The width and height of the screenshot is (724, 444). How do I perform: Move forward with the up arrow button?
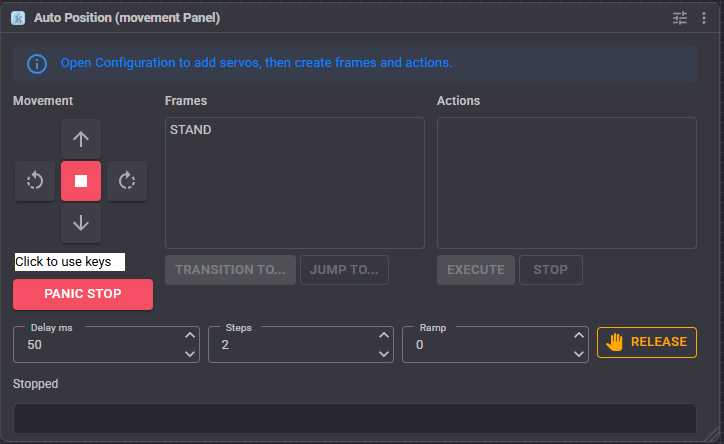coord(81,139)
